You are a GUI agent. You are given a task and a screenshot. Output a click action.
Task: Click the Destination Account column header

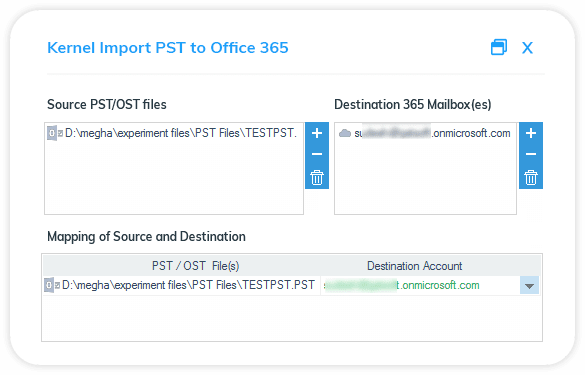(414, 266)
